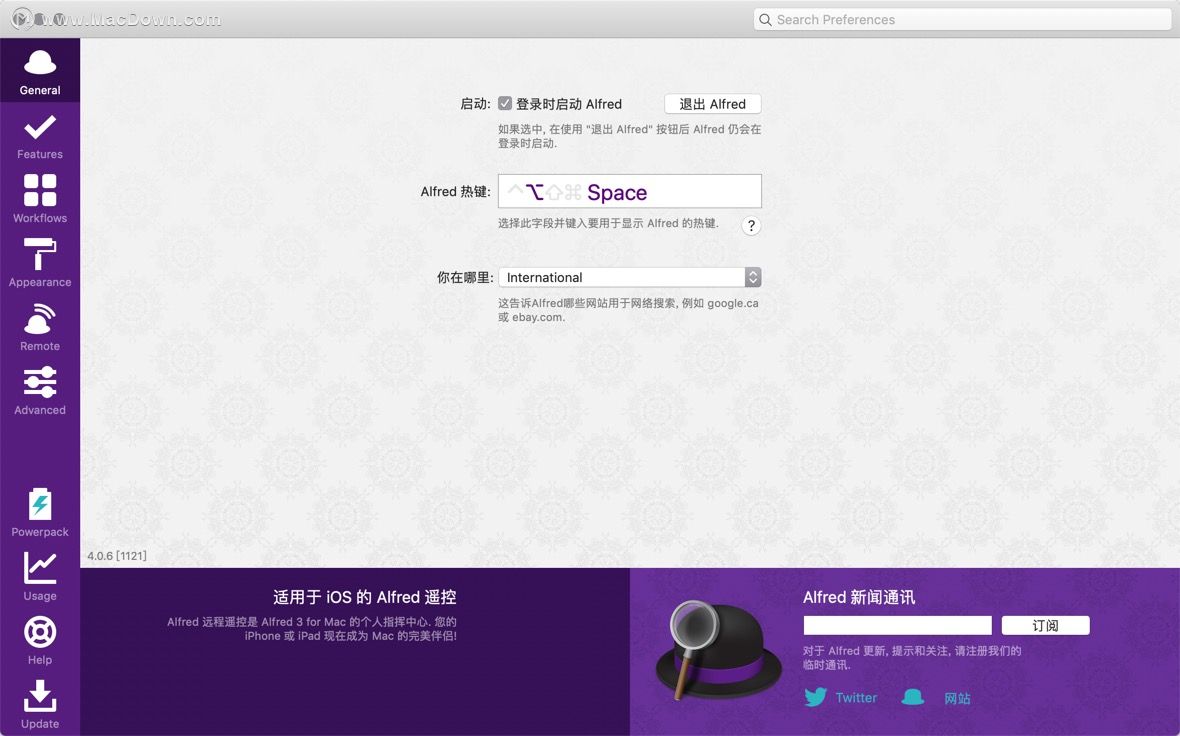The height and width of the screenshot is (736, 1180).
Task: Open the Help lifebuoy section
Action: coord(40,640)
